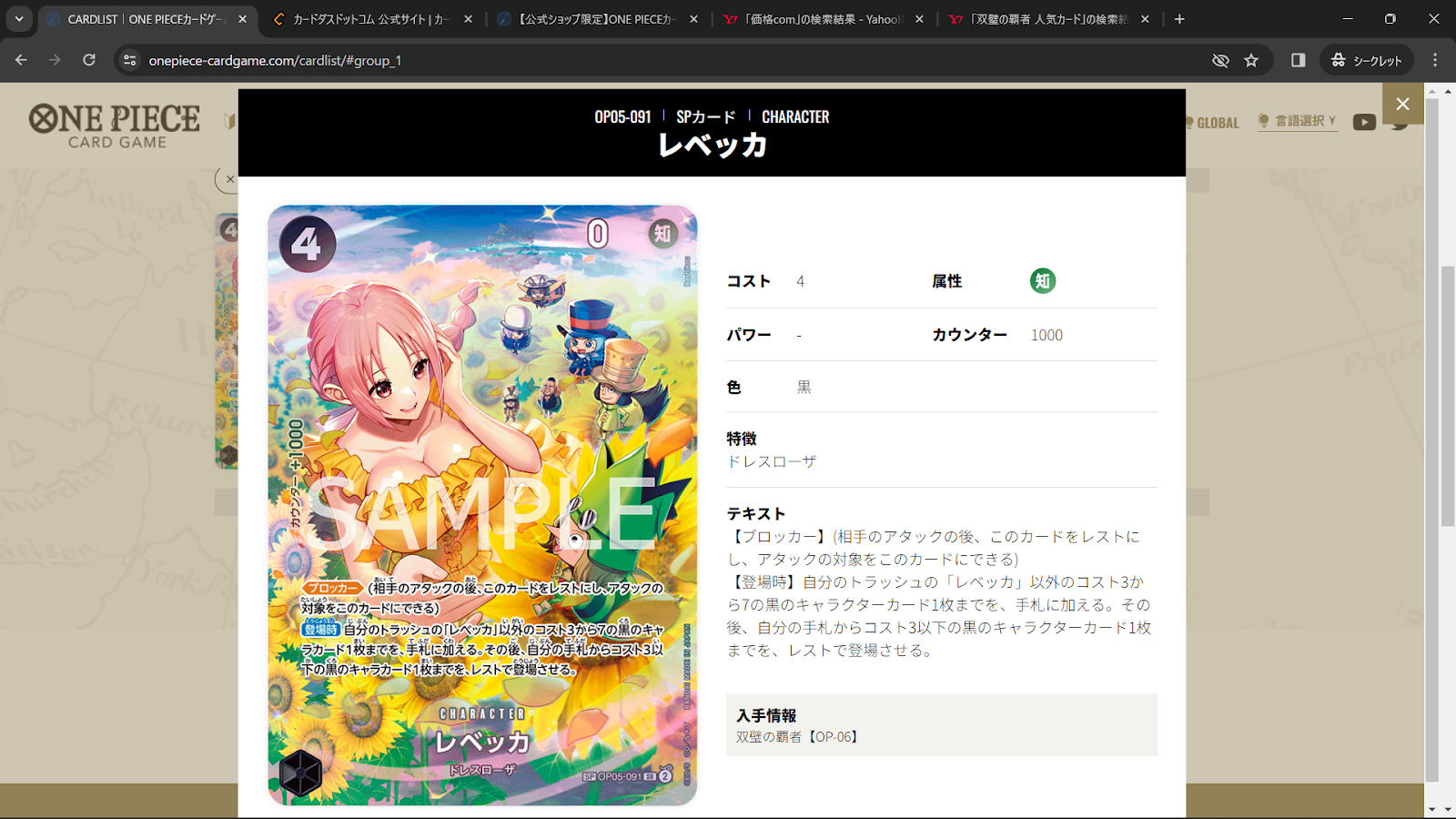Close the カードダスドットコム tab
Viewport: 1456px width, 819px height.
click(x=468, y=19)
